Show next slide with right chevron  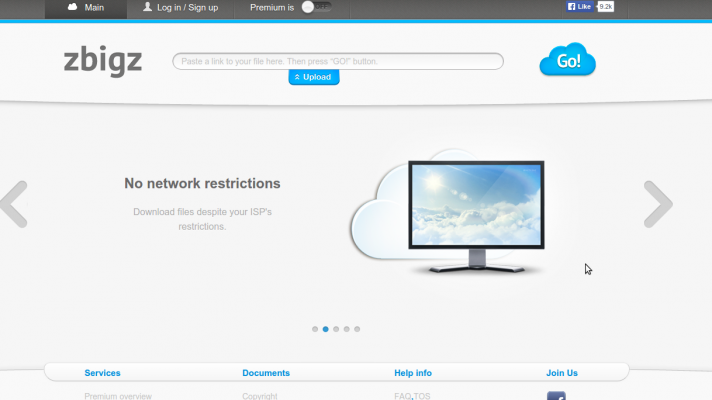tap(658, 204)
